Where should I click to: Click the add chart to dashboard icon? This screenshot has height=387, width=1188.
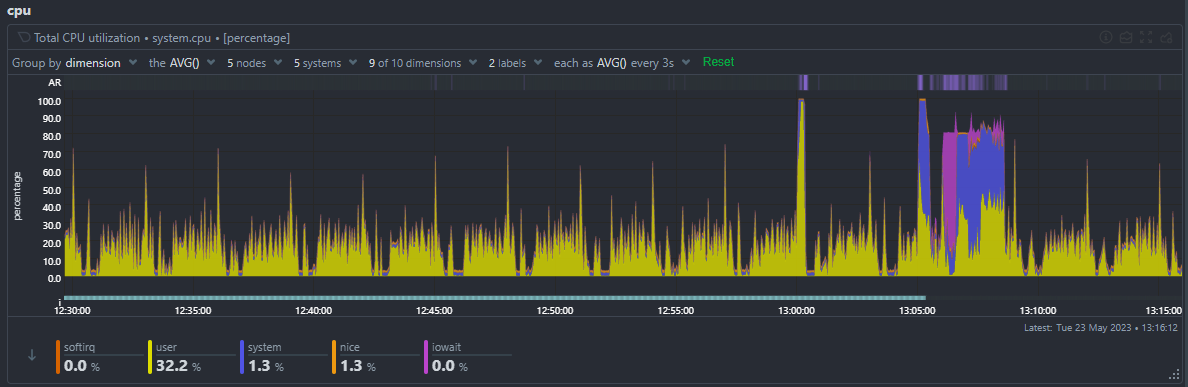(1167, 37)
